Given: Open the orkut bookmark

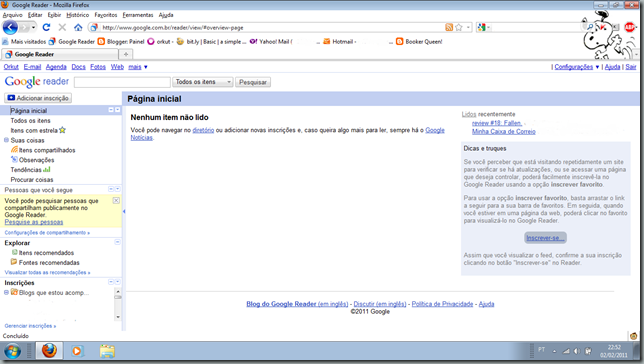Looking at the screenshot, I should 161,41.
